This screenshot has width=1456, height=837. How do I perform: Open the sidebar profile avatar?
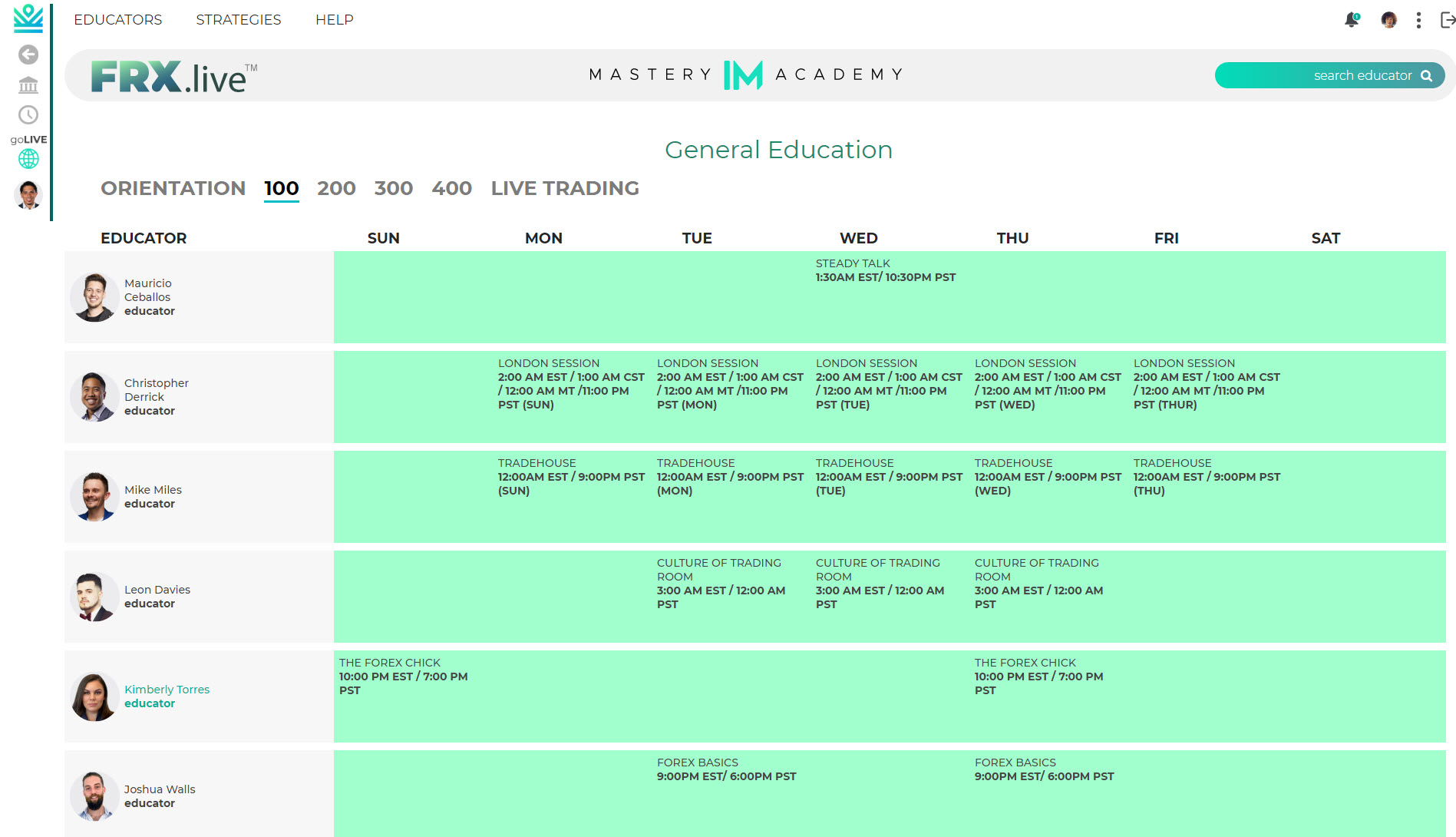click(28, 195)
